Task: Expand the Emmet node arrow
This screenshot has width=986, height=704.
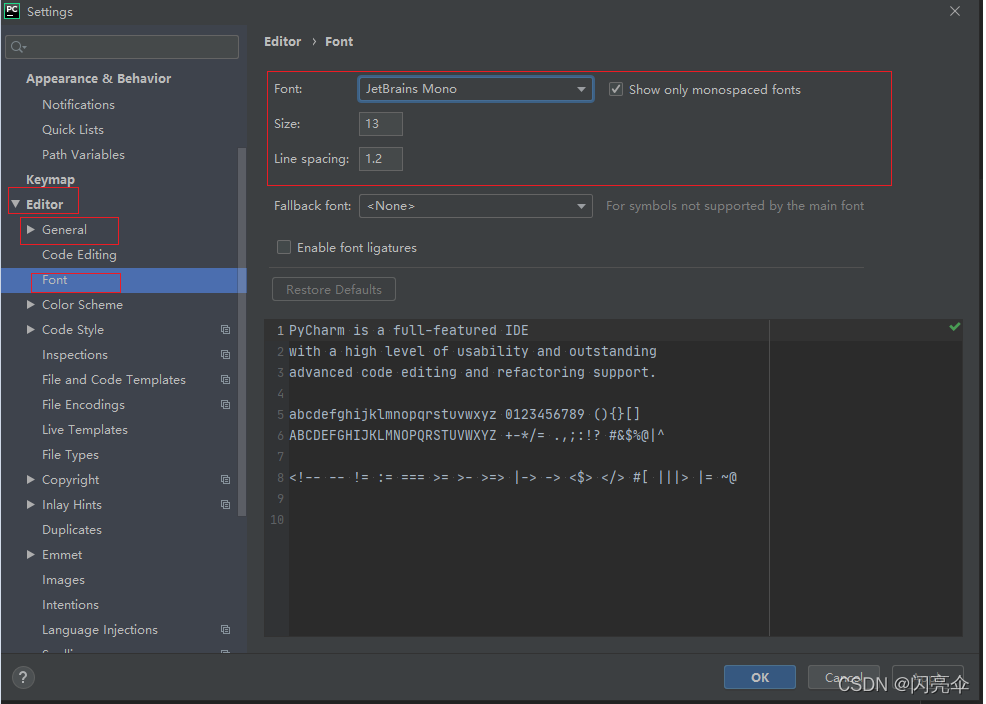Action: click(30, 554)
